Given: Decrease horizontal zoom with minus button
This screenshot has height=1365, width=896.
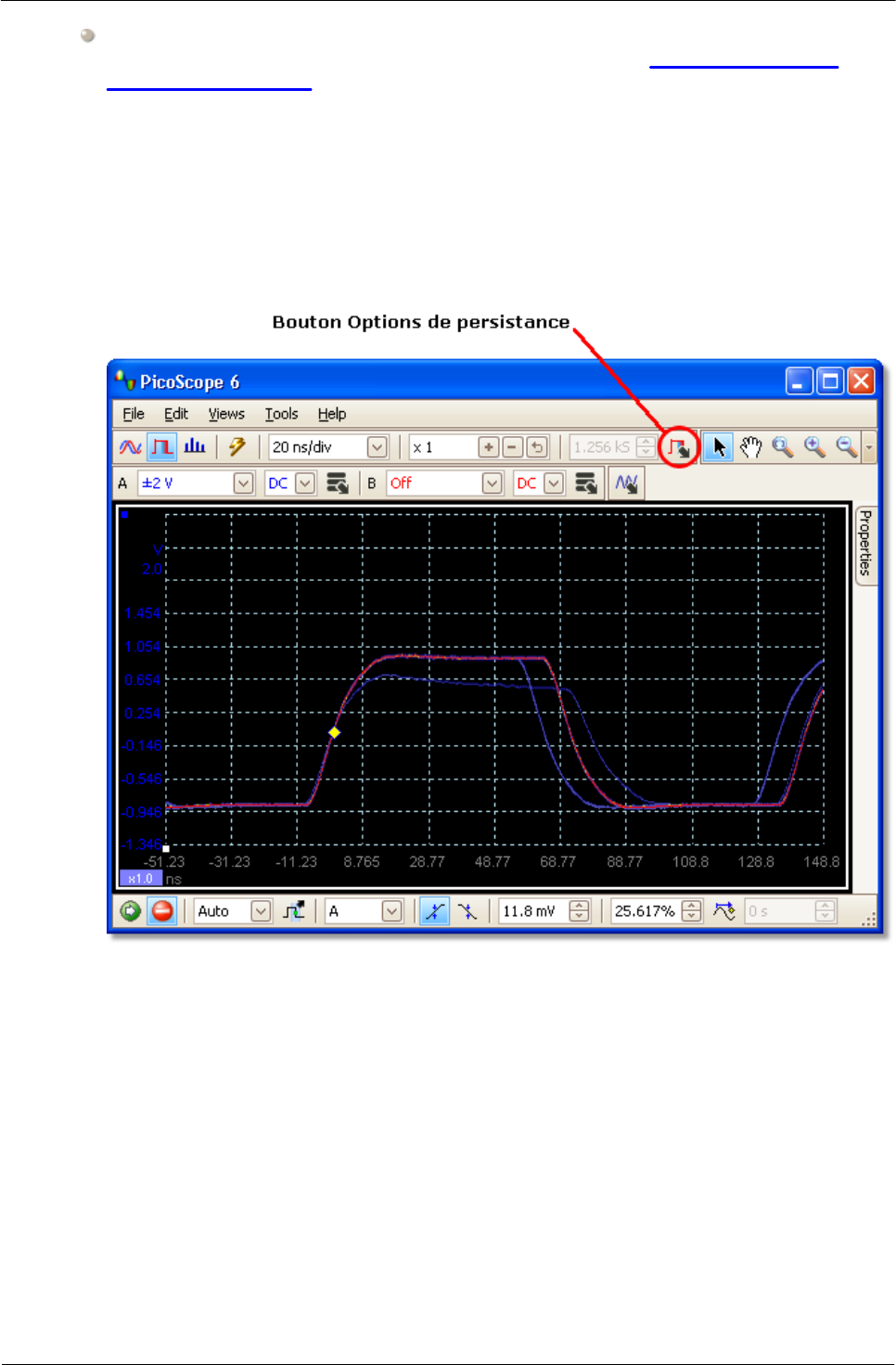Looking at the screenshot, I should (x=513, y=447).
